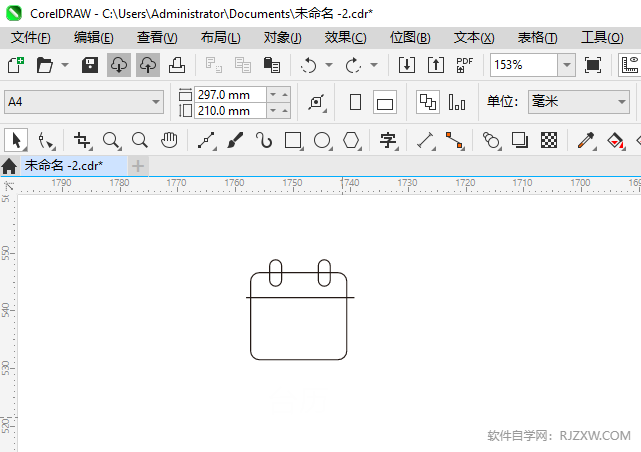641x452 pixels.
Task: Open the redo history dropdown arrow
Action: (374, 65)
